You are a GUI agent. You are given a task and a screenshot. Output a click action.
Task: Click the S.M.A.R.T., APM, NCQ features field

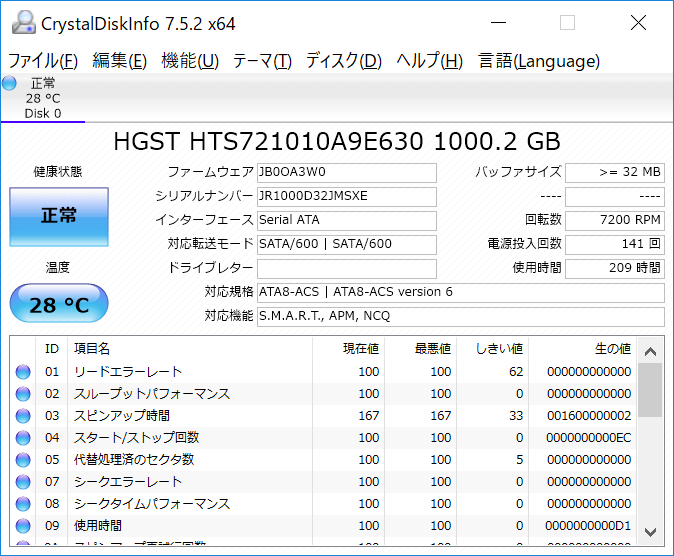[x=461, y=317]
